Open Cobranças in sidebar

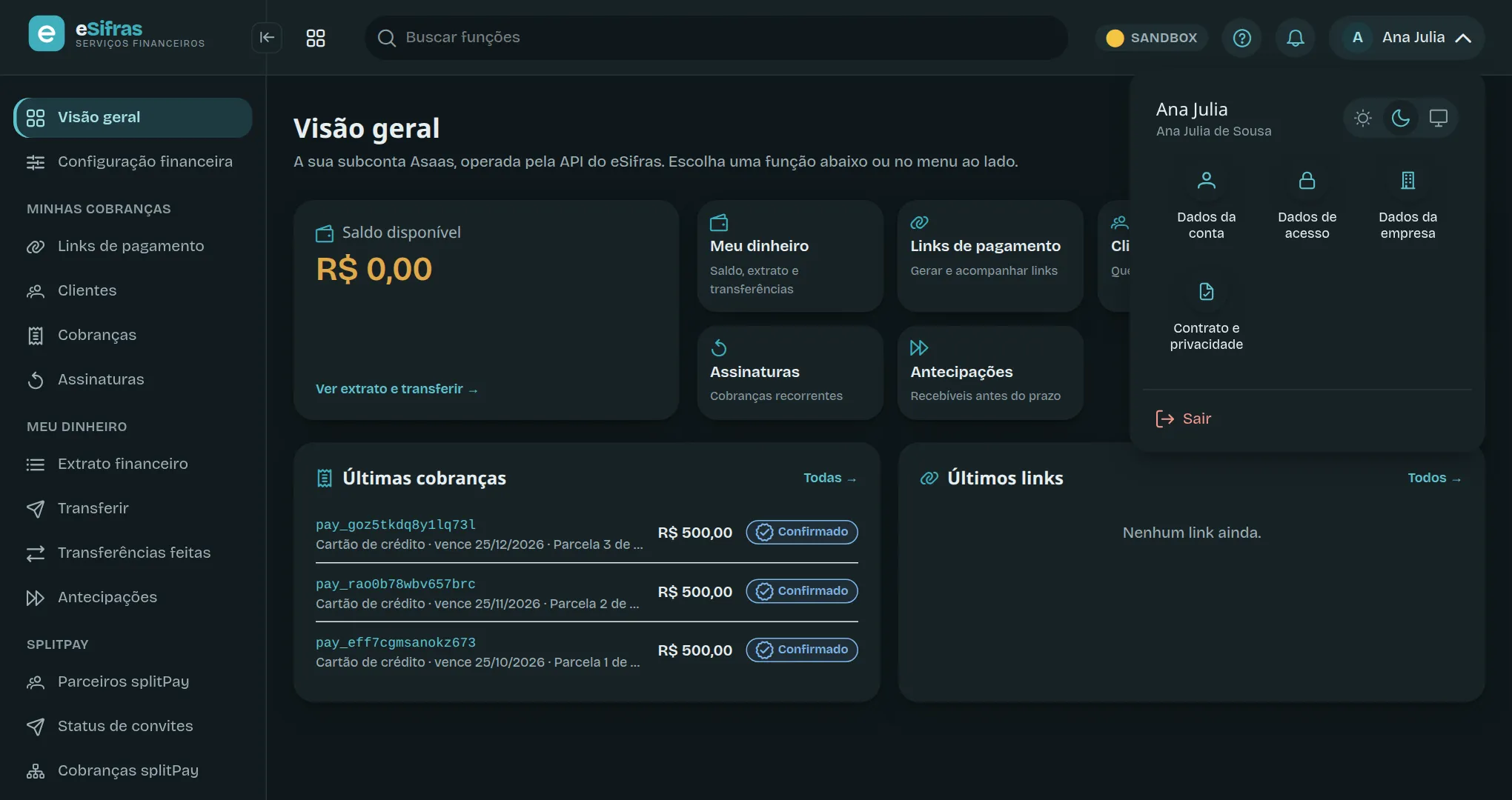[x=133, y=335]
